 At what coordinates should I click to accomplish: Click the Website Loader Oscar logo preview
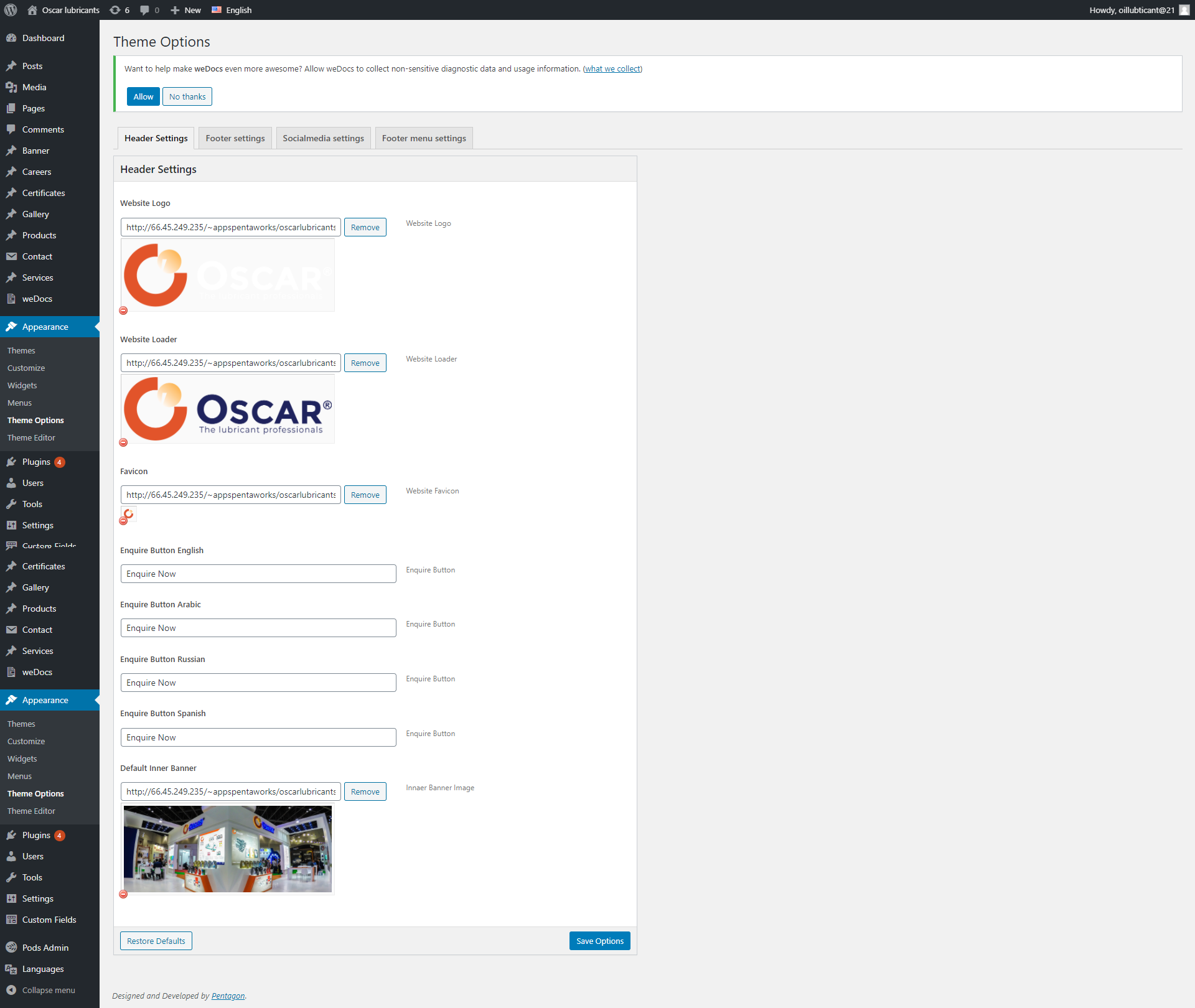click(228, 409)
